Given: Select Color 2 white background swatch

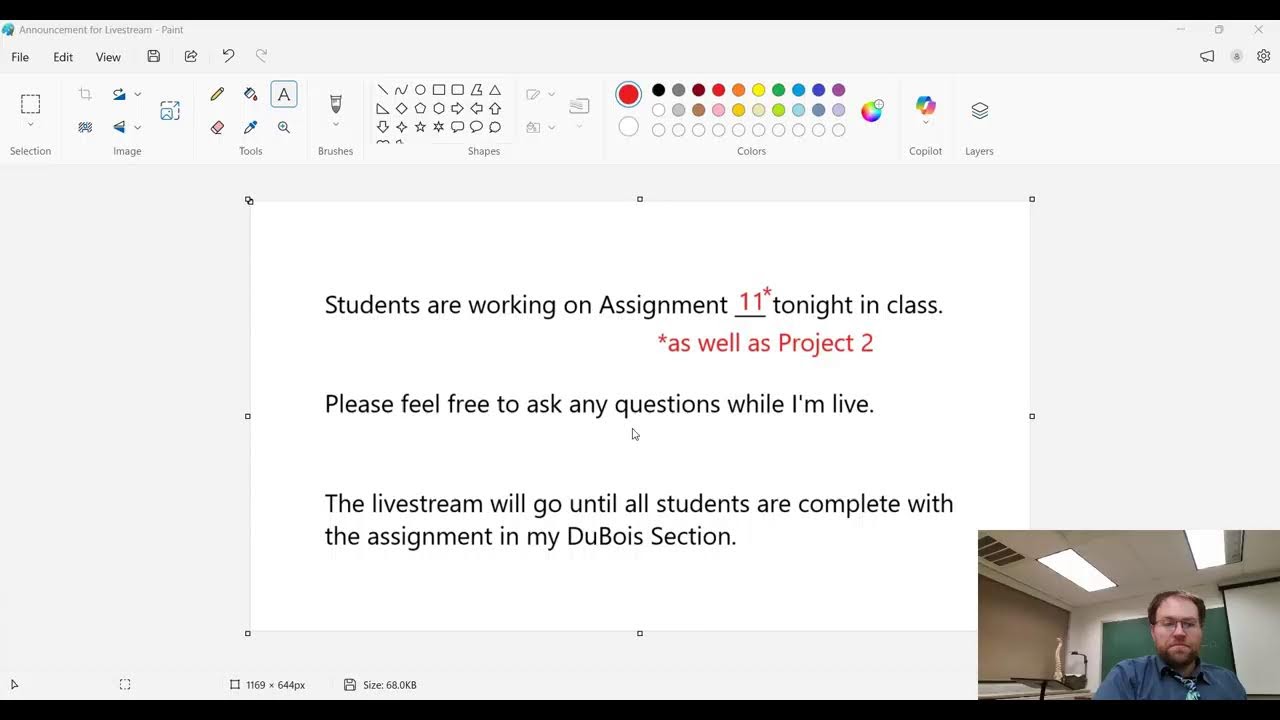Looking at the screenshot, I should coord(628,127).
